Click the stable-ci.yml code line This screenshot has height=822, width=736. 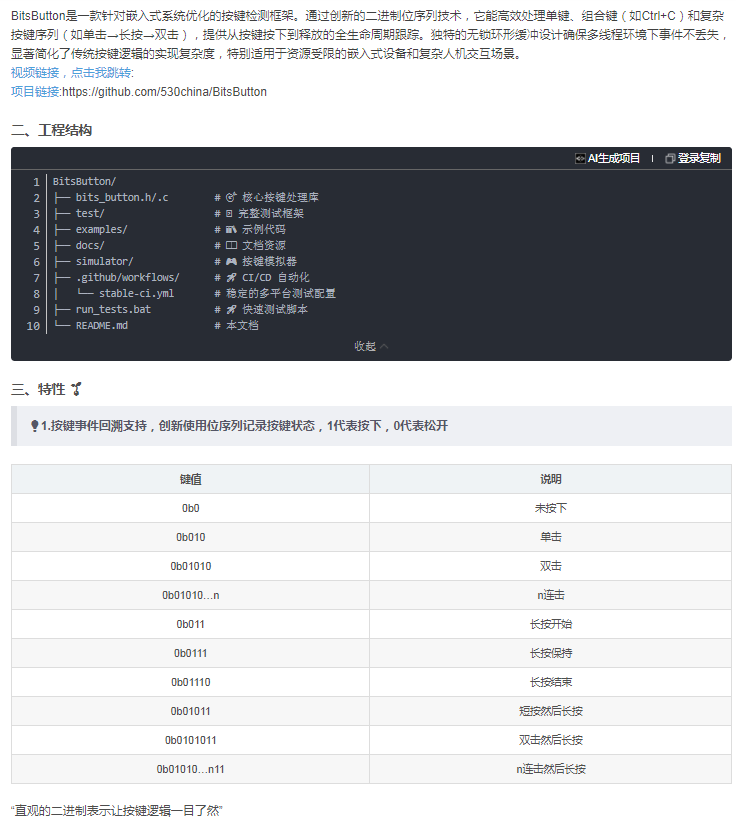pos(136,294)
